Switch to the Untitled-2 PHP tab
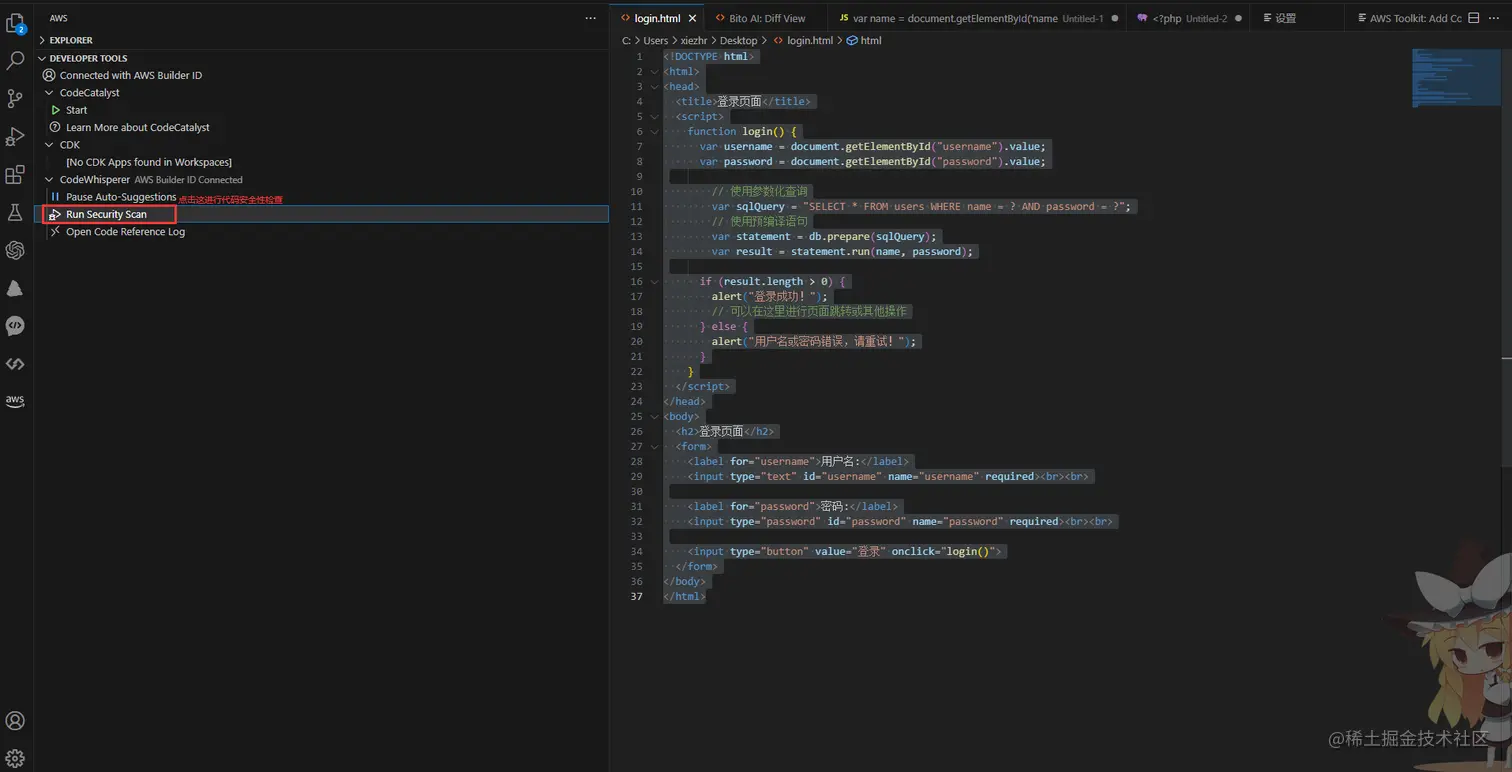The width and height of the screenshot is (1512, 772). pos(1189,18)
